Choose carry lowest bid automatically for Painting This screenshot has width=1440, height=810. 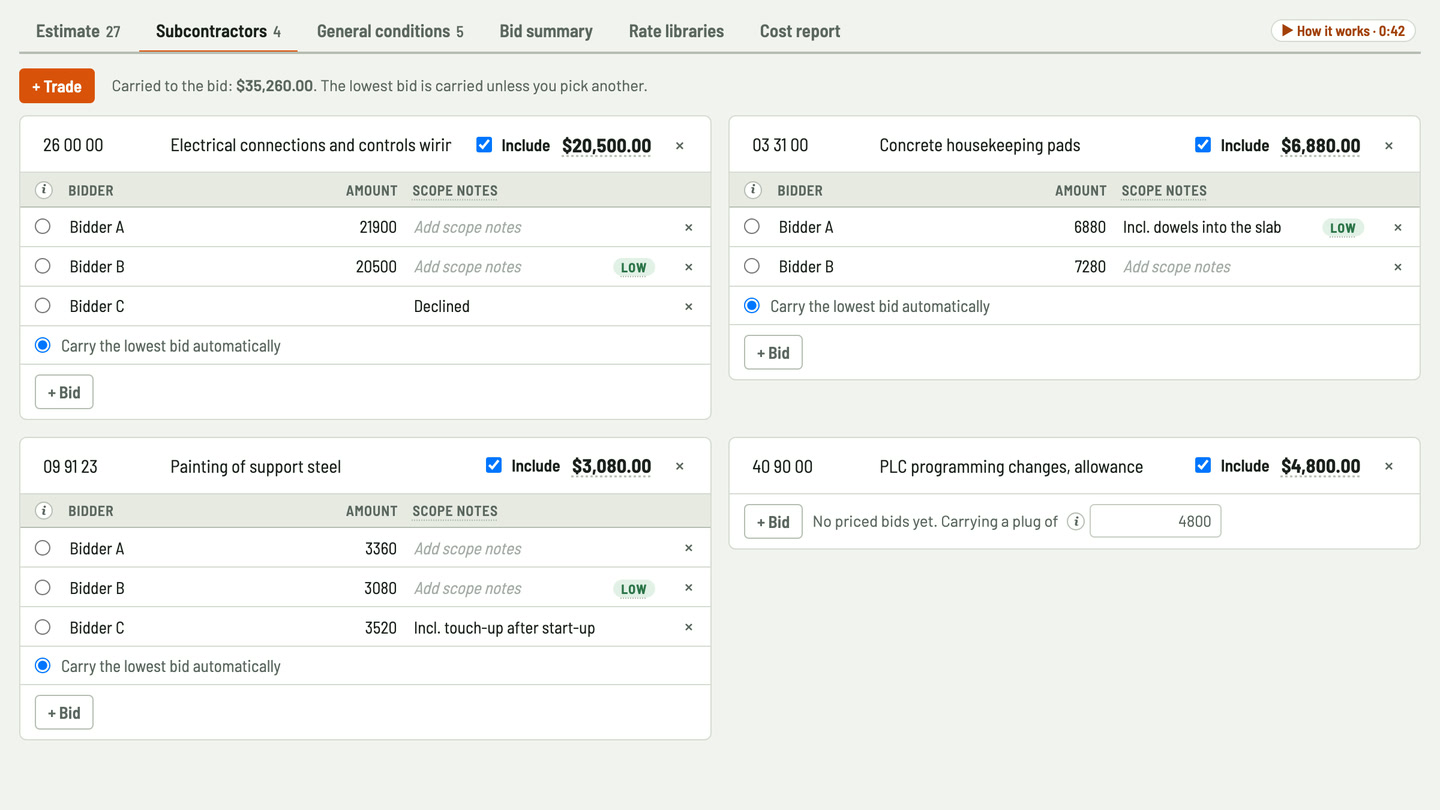(43, 666)
